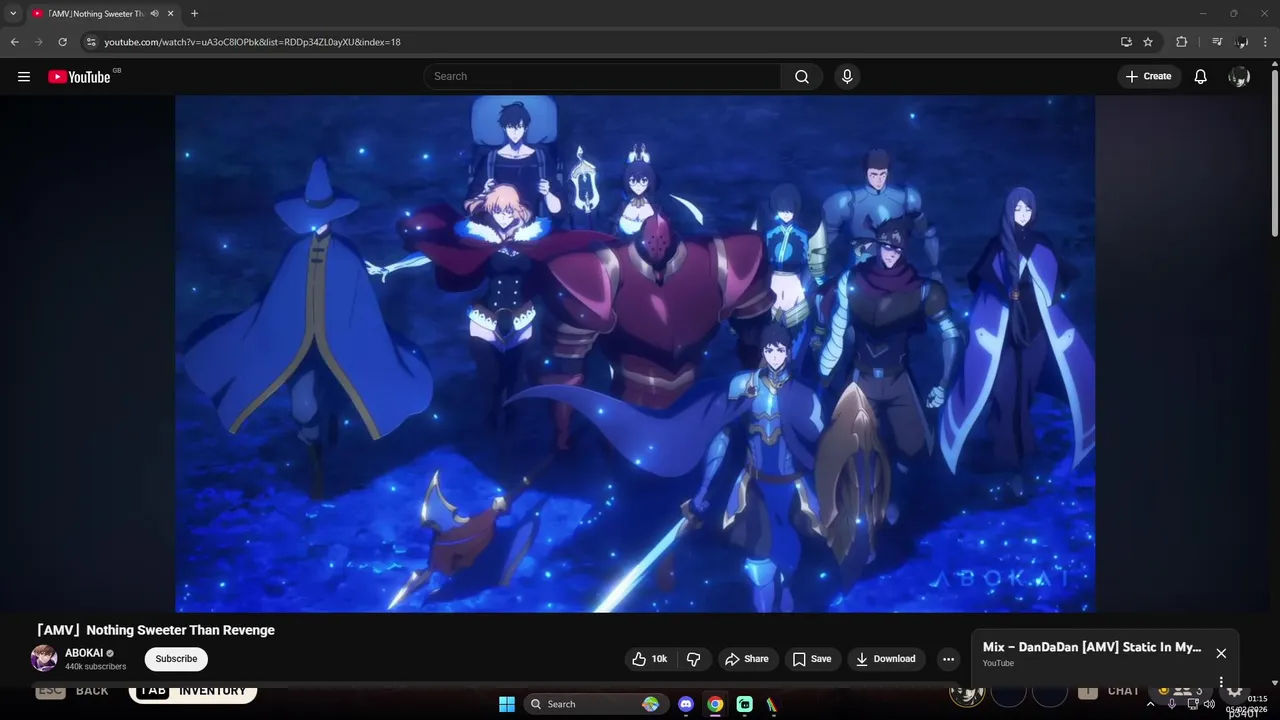Subscribe to the ABOKAI channel
The image size is (1280, 720).
tap(176, 659)
